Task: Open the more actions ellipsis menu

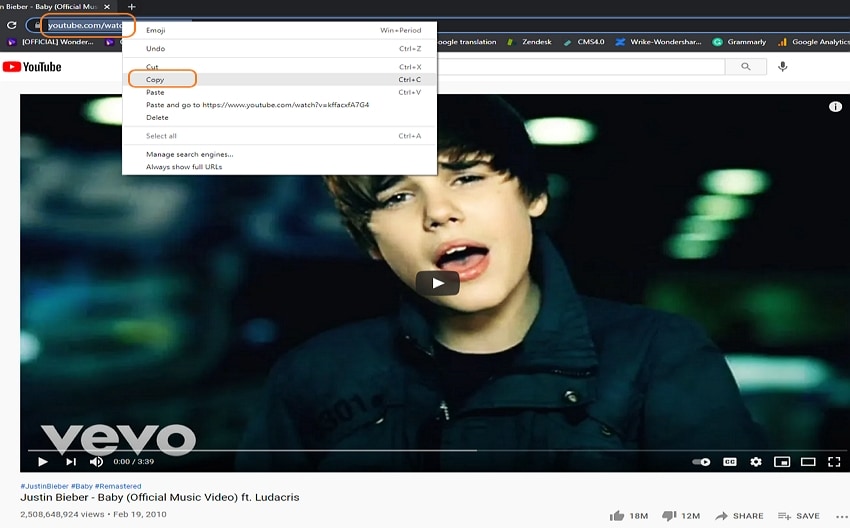Action: 842,517
